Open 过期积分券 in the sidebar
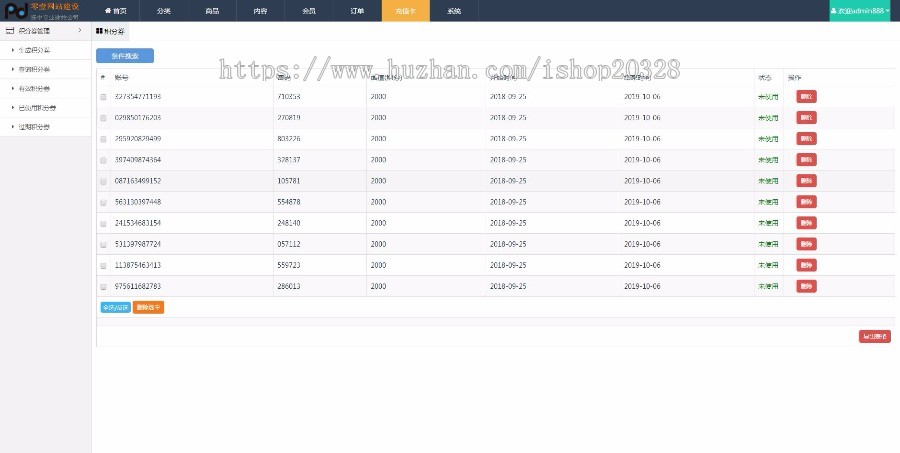 (x=34, y=127)
